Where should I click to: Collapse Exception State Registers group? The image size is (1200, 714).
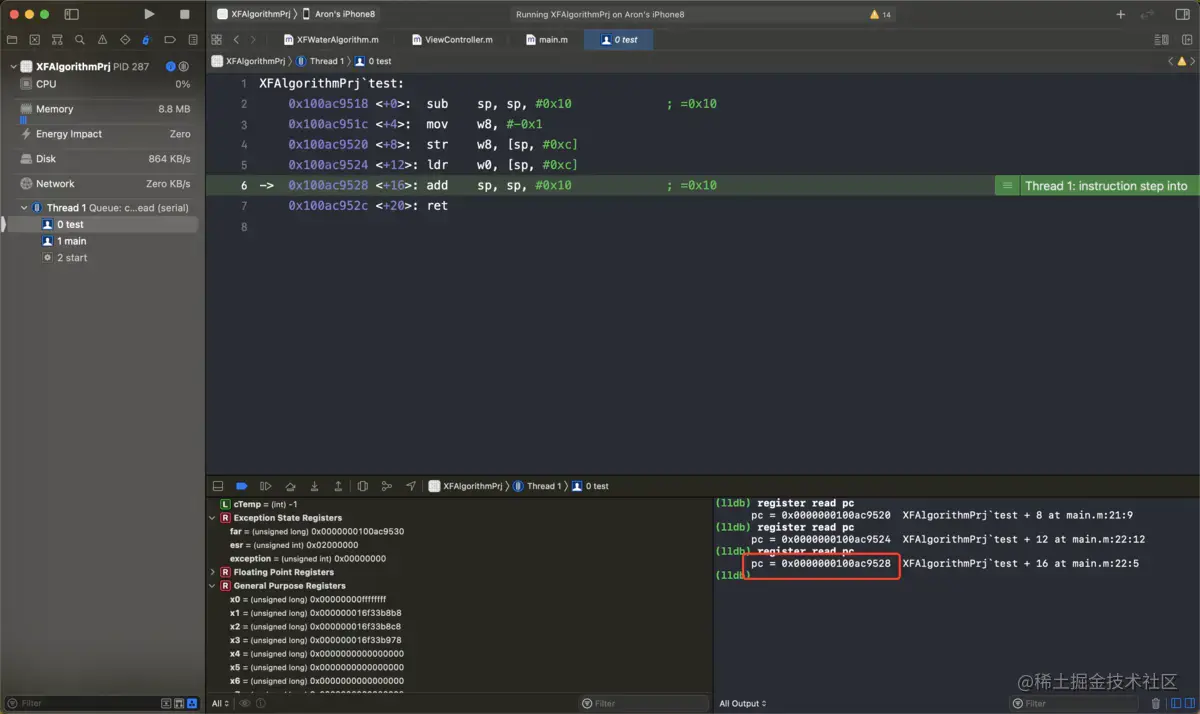(x=212, y=518)
